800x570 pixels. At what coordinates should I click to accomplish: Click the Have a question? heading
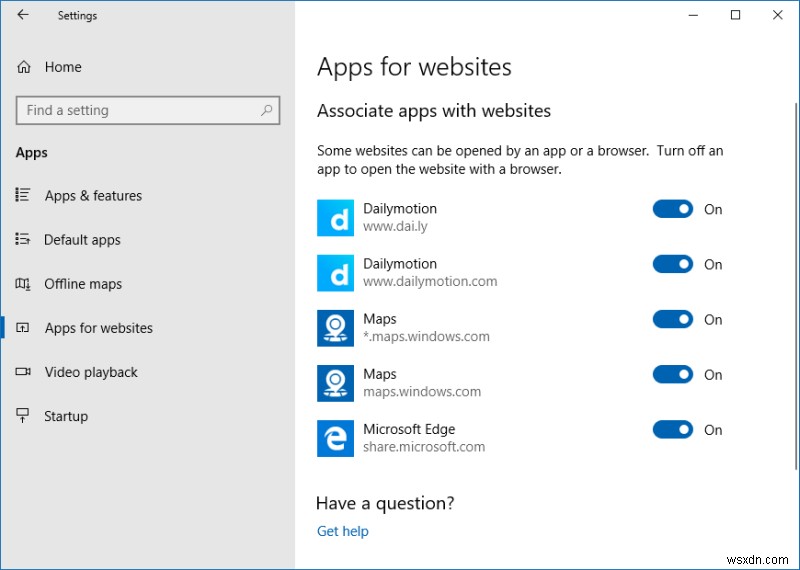[x=385, y=503]
